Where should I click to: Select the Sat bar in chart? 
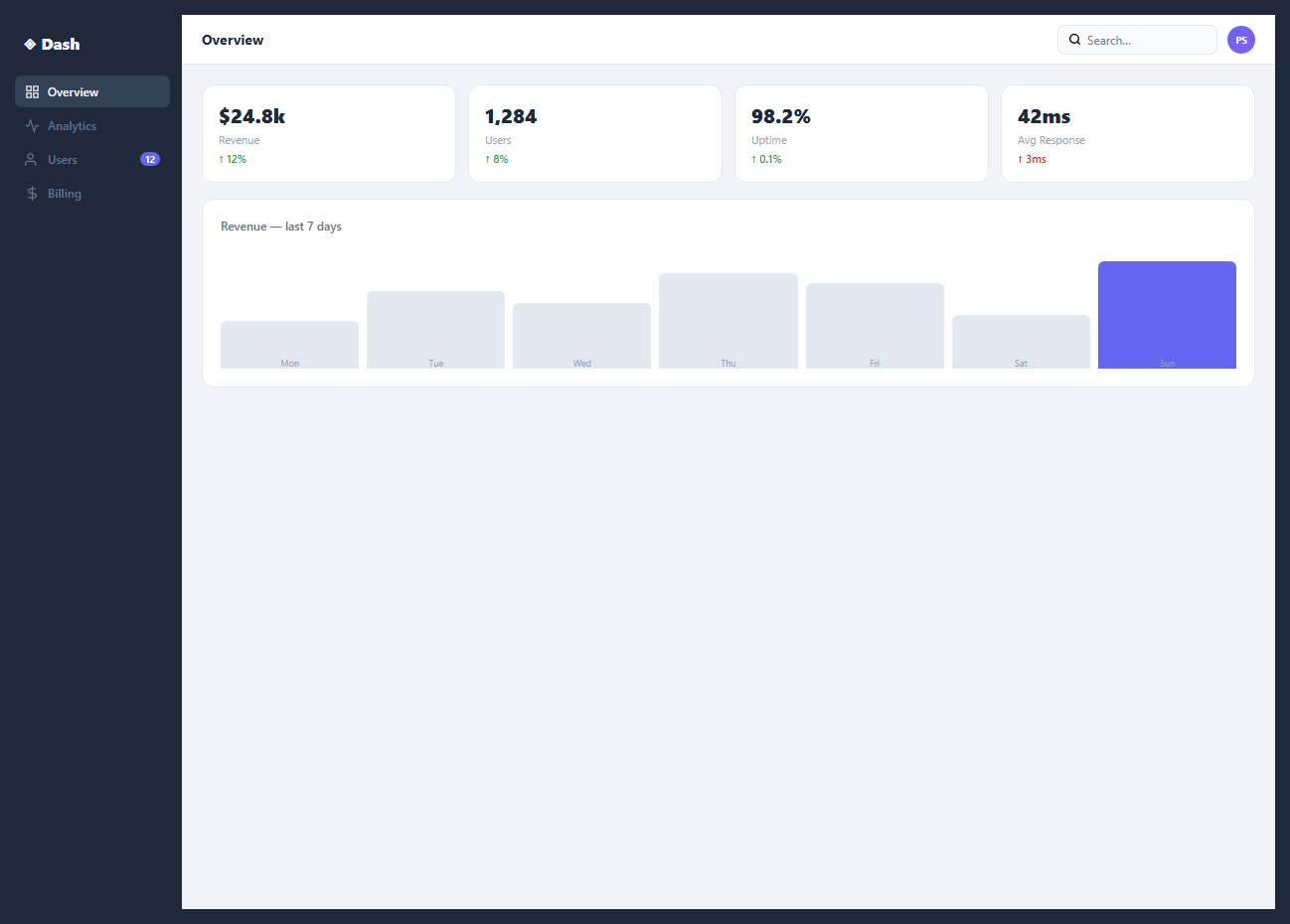point(1021,342)
